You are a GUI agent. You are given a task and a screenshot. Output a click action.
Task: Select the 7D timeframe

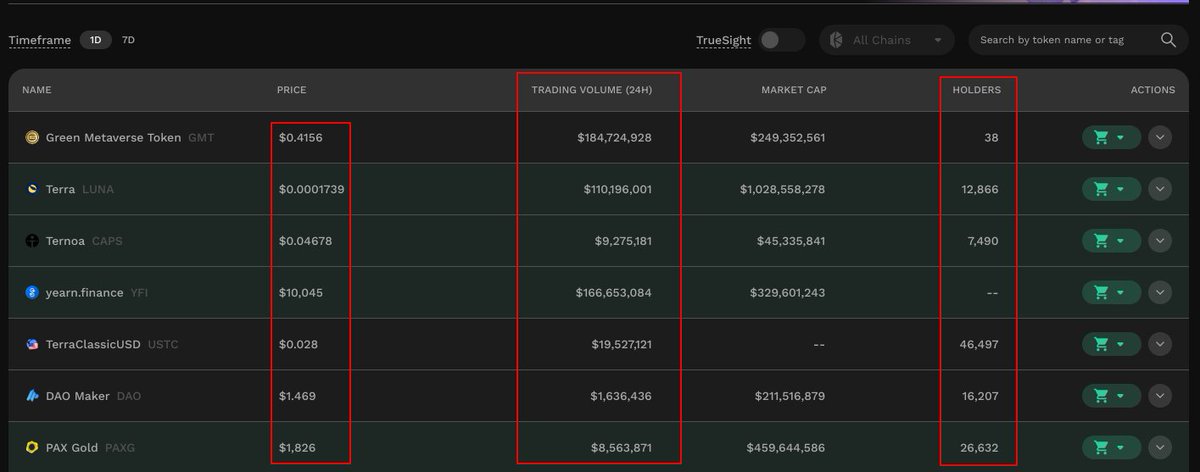(x=128, y=40)
